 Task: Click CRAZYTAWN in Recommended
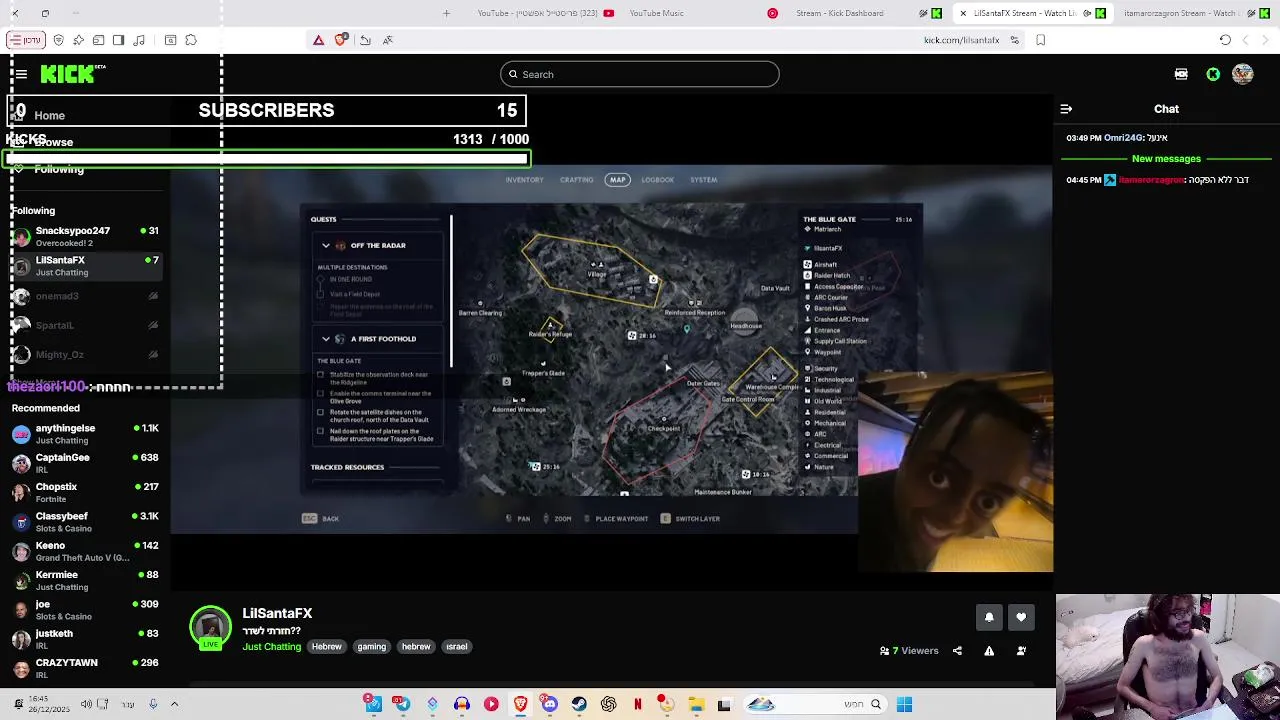(x=85, y=668)
